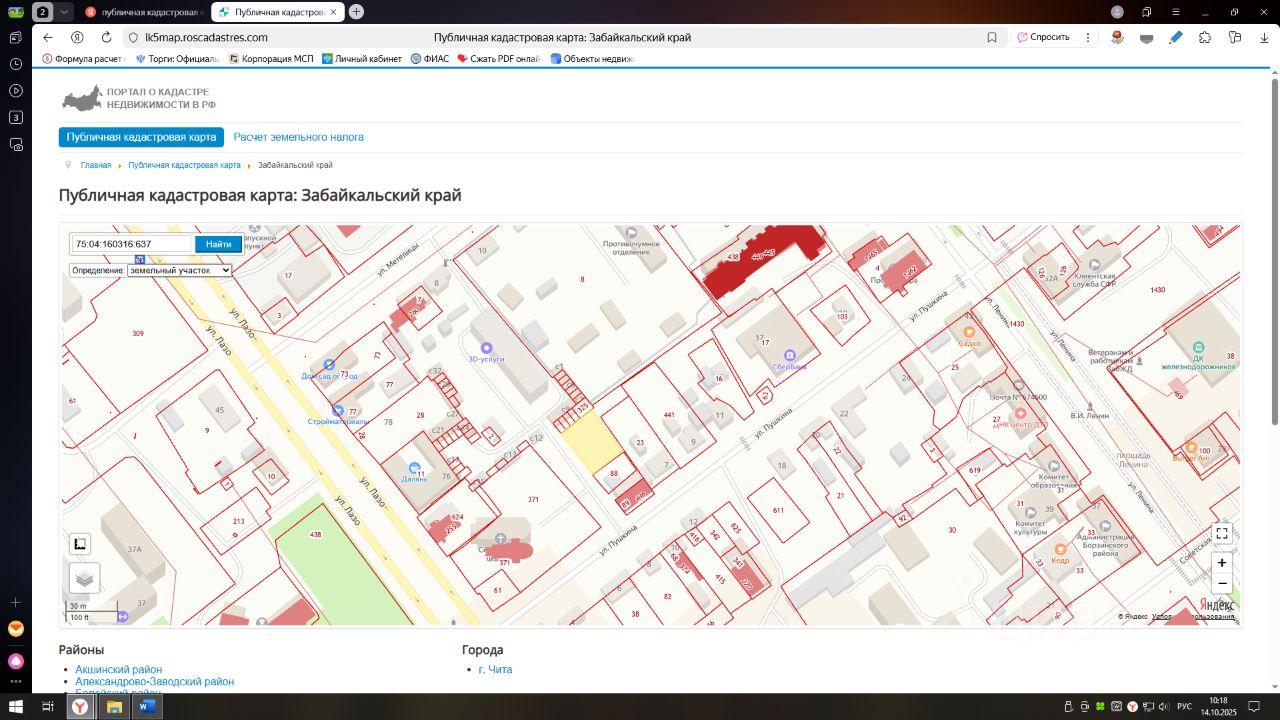This screenshot has width=1280, height=720.
Task: Click the Найти search button
Action: (x=218, y=245)
